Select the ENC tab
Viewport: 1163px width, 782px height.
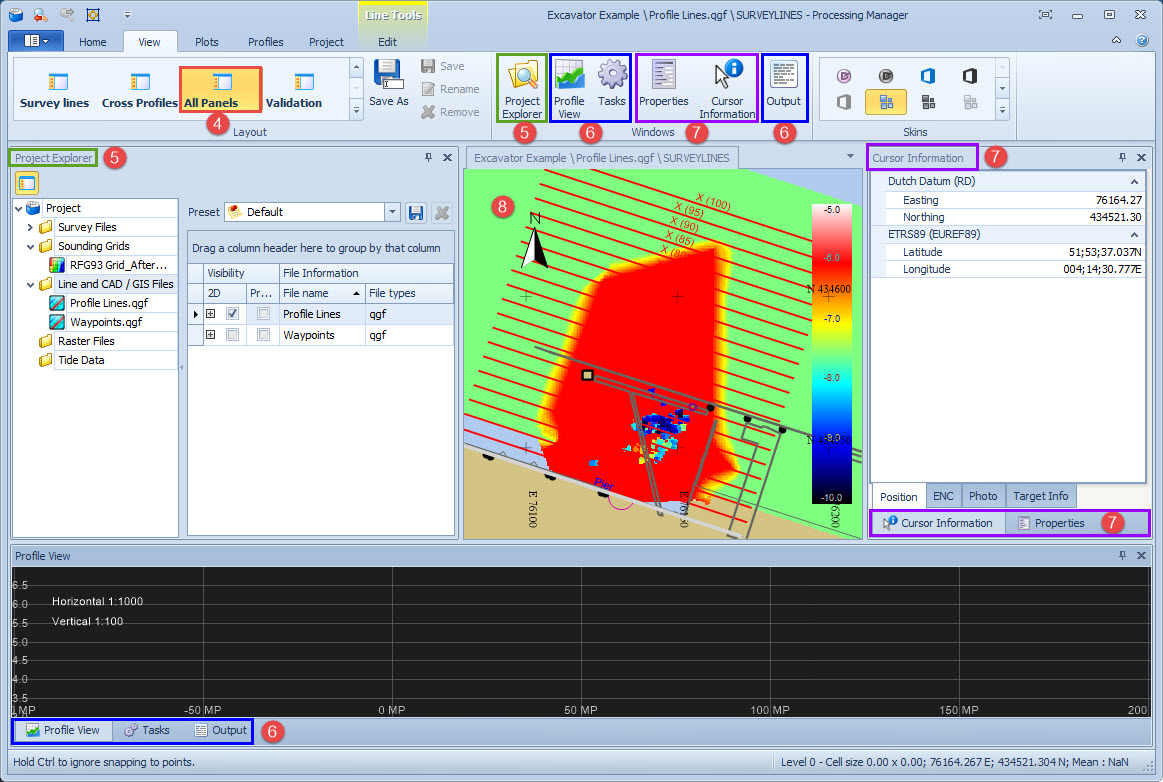click(942, 496)
